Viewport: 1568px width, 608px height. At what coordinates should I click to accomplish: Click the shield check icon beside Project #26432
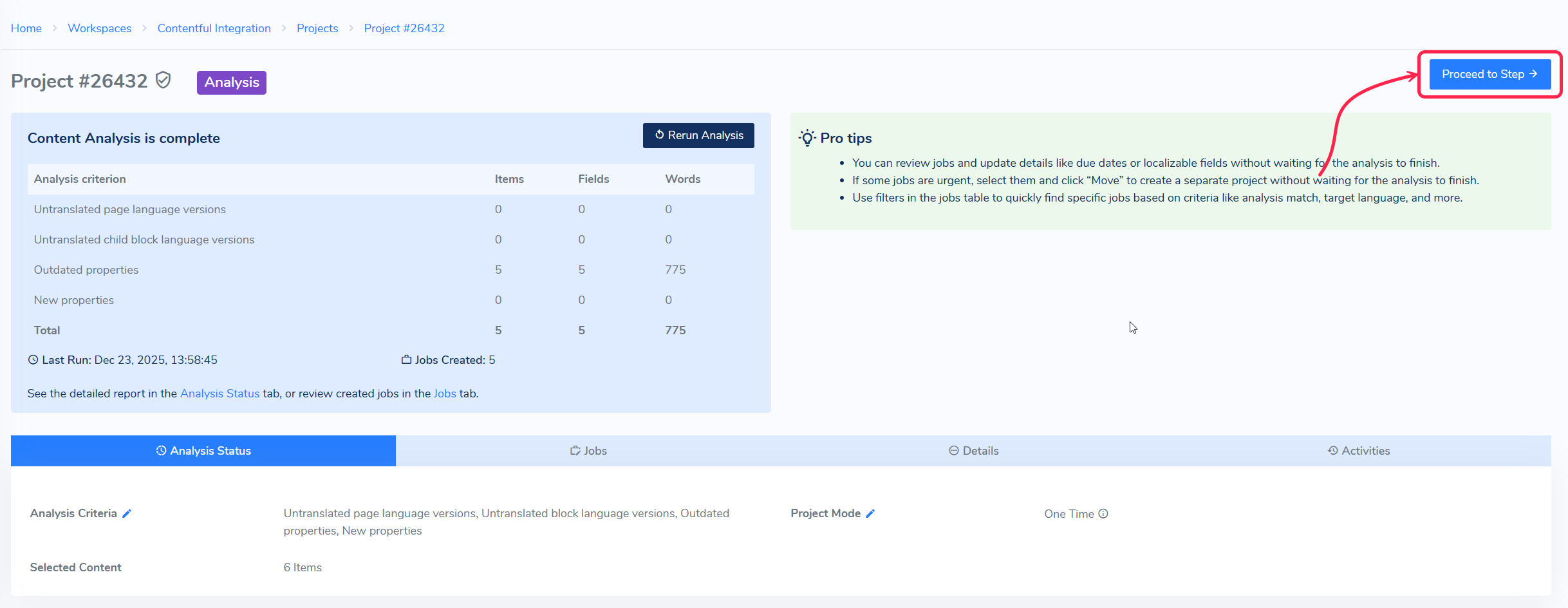pyautogui.click(x=163, y=81)
